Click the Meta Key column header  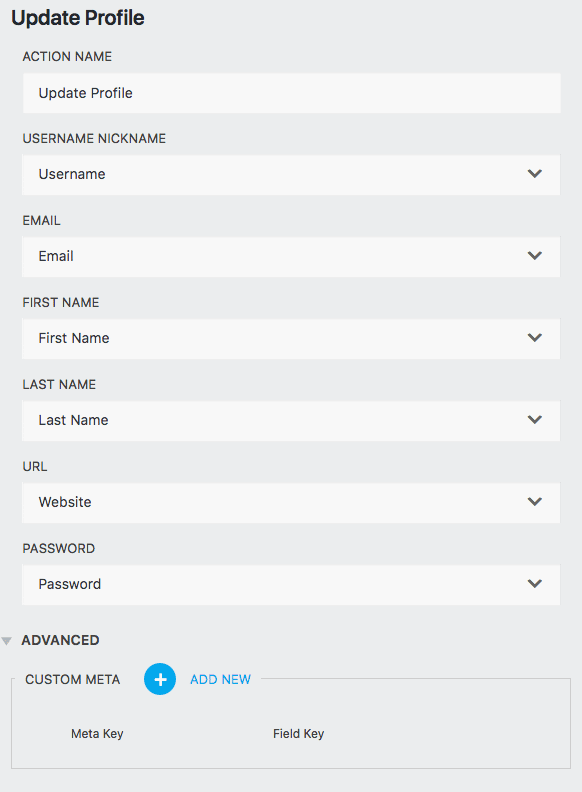click(97, 733)
